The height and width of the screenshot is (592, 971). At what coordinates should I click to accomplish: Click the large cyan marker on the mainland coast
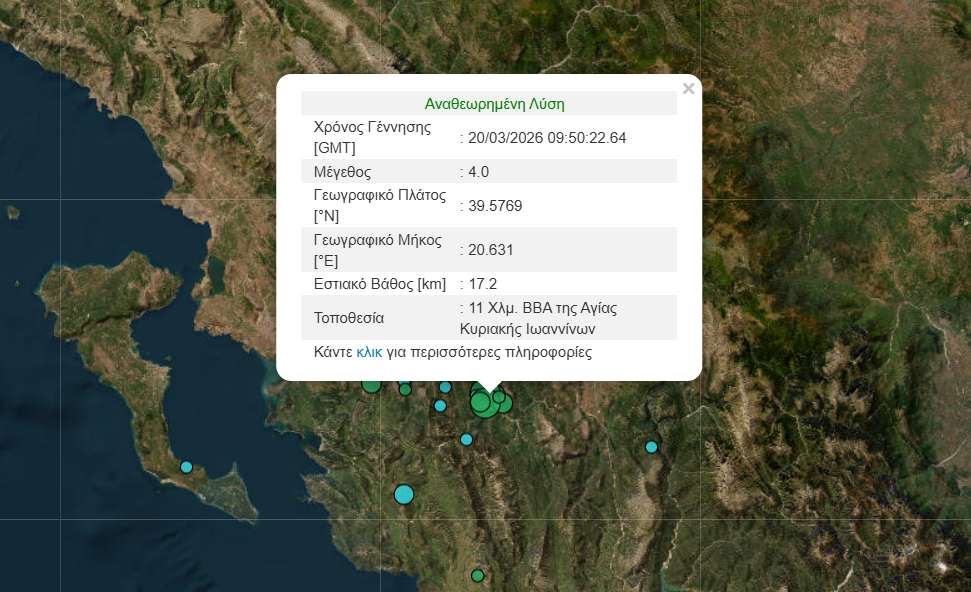click(404, 494)
